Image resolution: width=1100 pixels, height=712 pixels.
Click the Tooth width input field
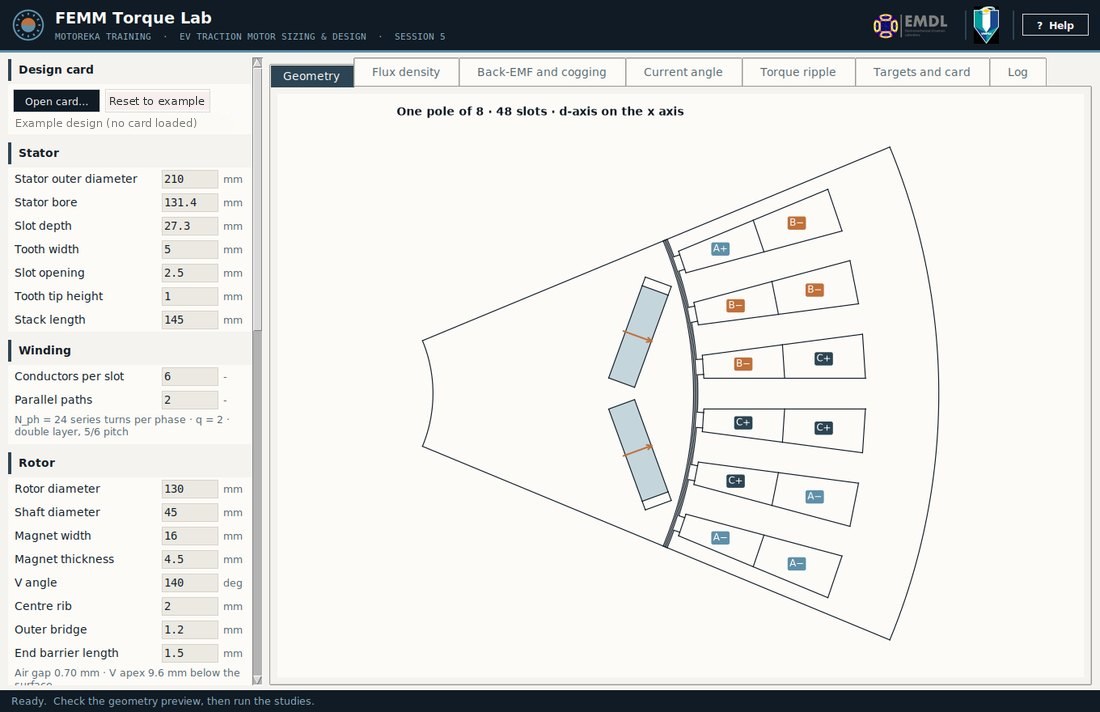pyautogui.click(x=189, y=249)
